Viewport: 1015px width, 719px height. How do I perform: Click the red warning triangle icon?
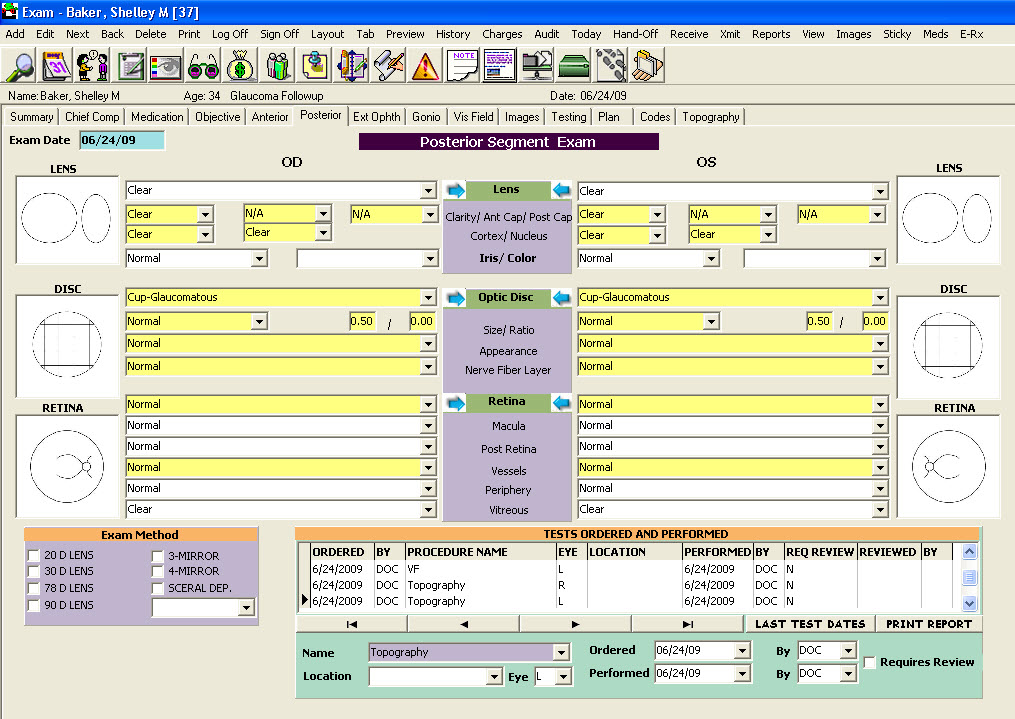(x=424, y=66)
